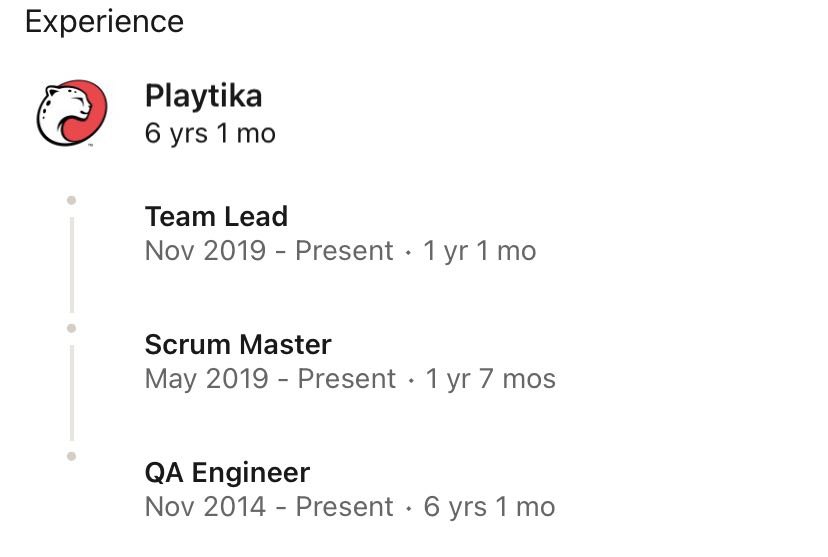
Task: Click the QA Engineer row's duration text
Action: click(489, 506)
